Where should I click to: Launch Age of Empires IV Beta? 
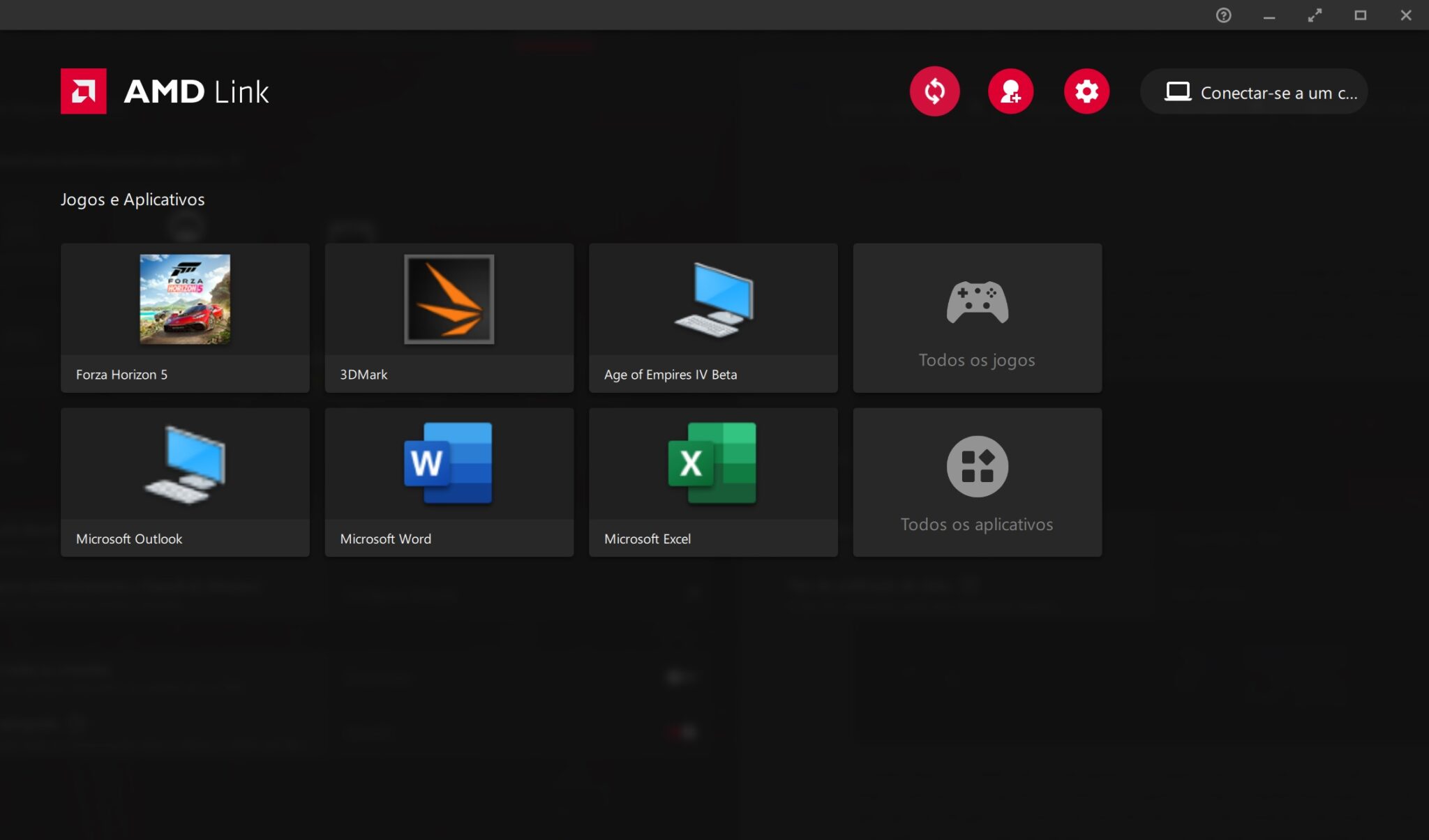point(713,317)
